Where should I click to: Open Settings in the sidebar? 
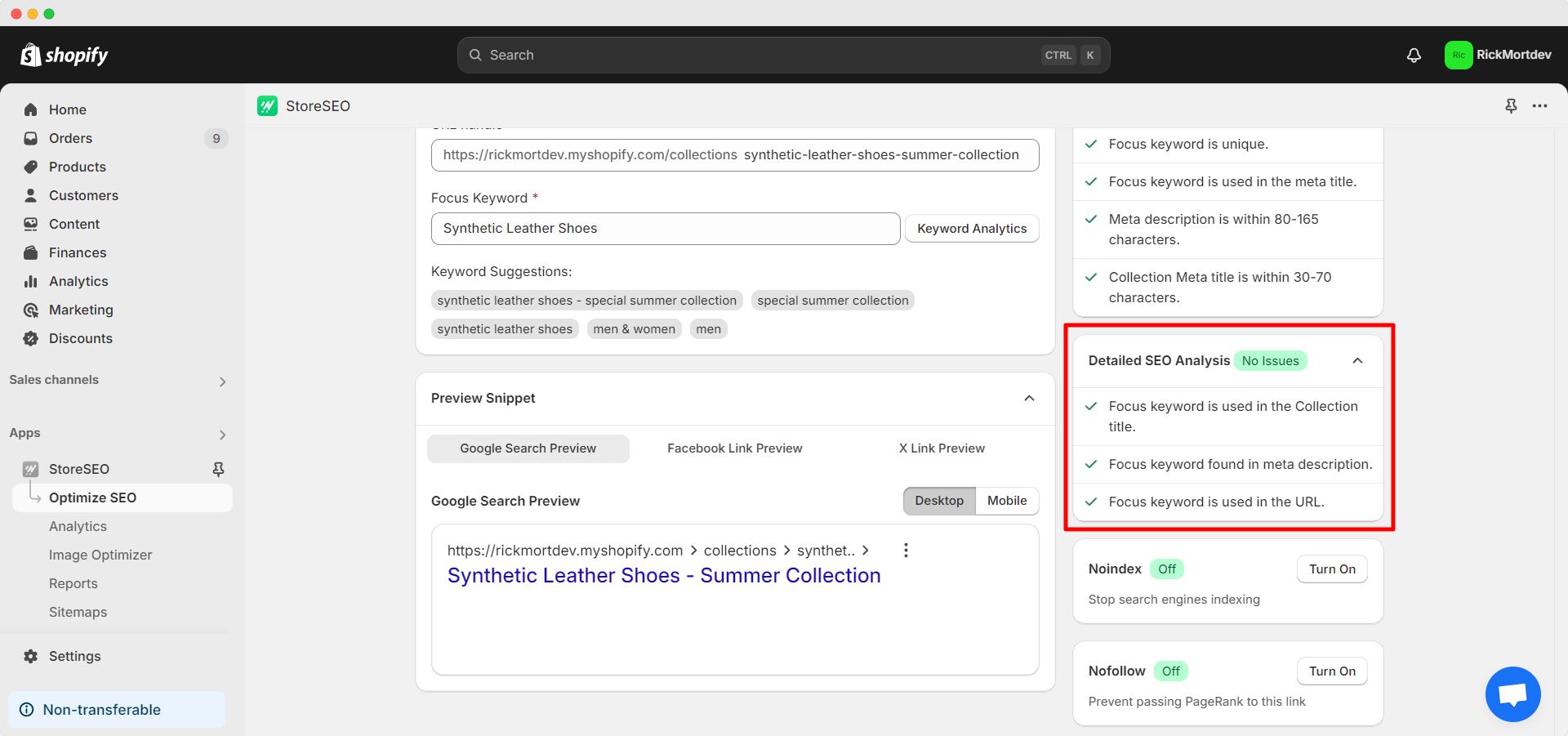[74, 656]
